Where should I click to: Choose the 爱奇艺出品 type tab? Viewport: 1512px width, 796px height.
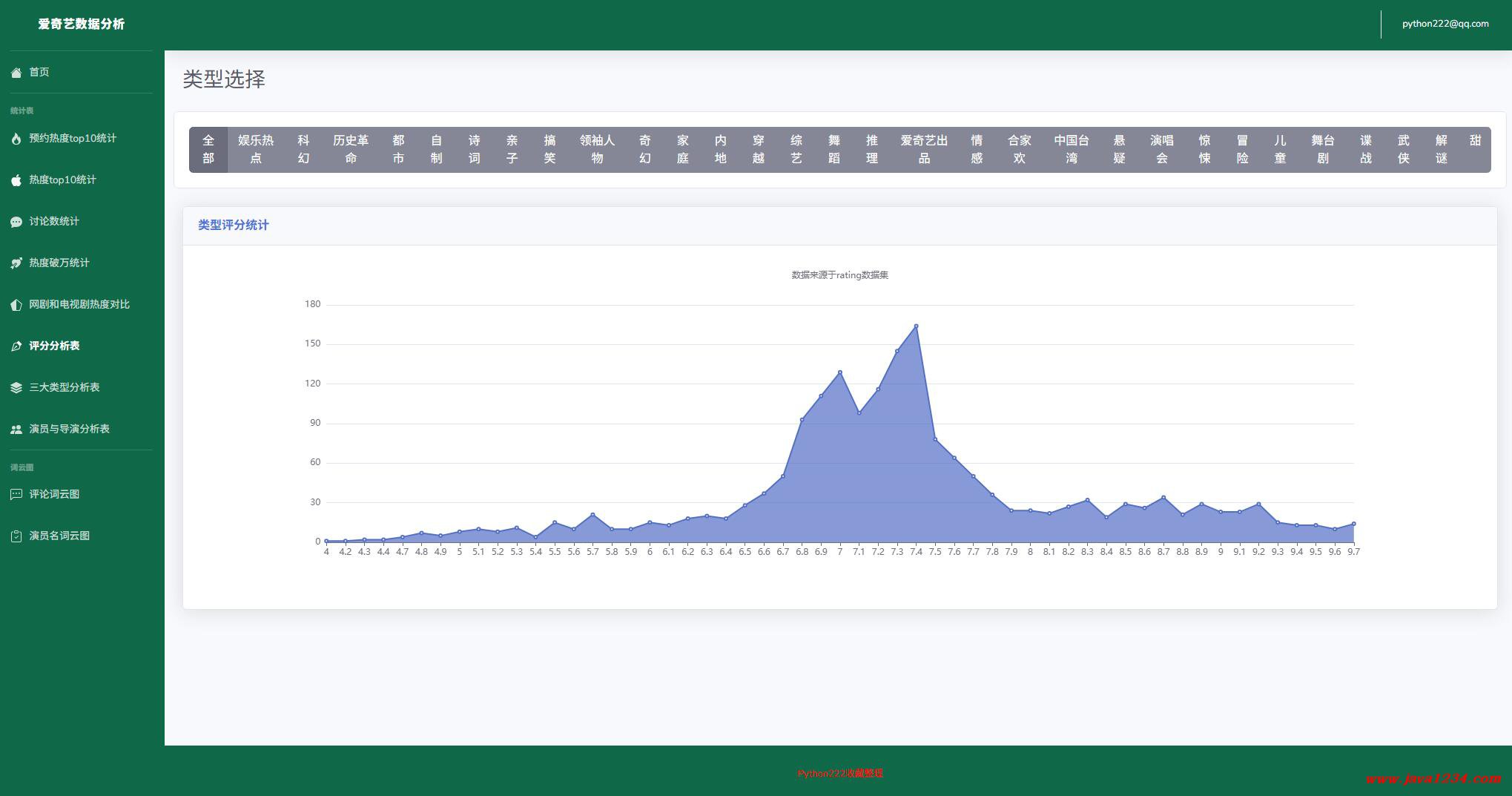tap(924, 149)
